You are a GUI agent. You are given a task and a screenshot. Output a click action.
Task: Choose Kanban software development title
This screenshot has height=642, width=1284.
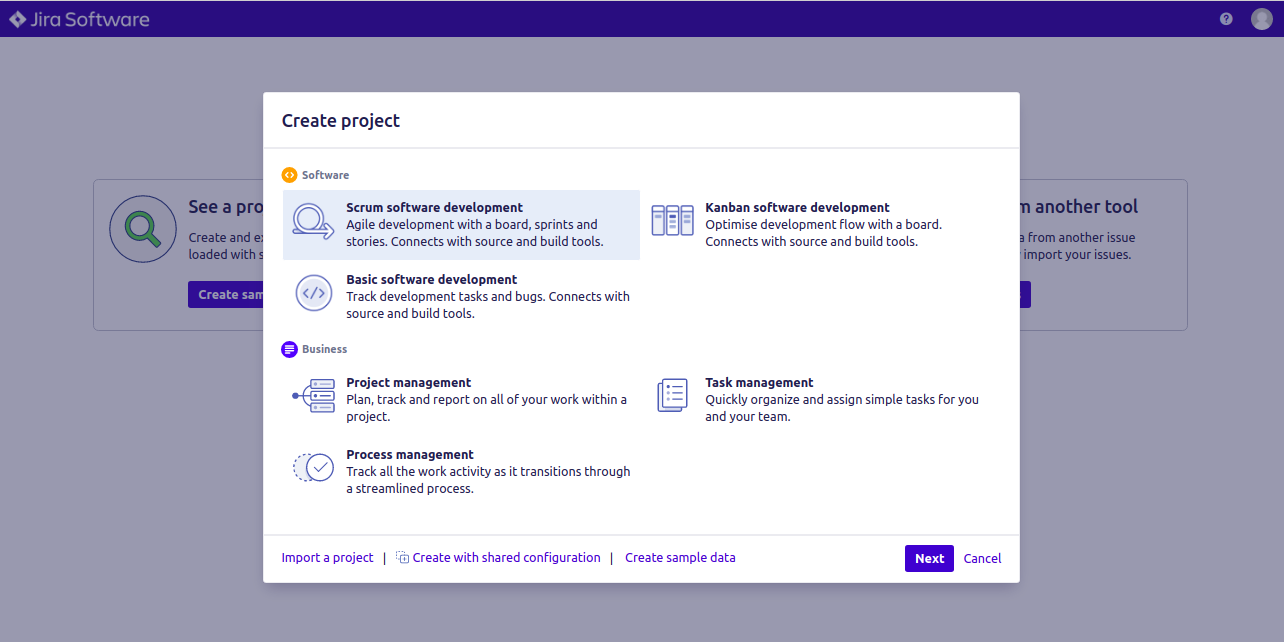point(797,208)
